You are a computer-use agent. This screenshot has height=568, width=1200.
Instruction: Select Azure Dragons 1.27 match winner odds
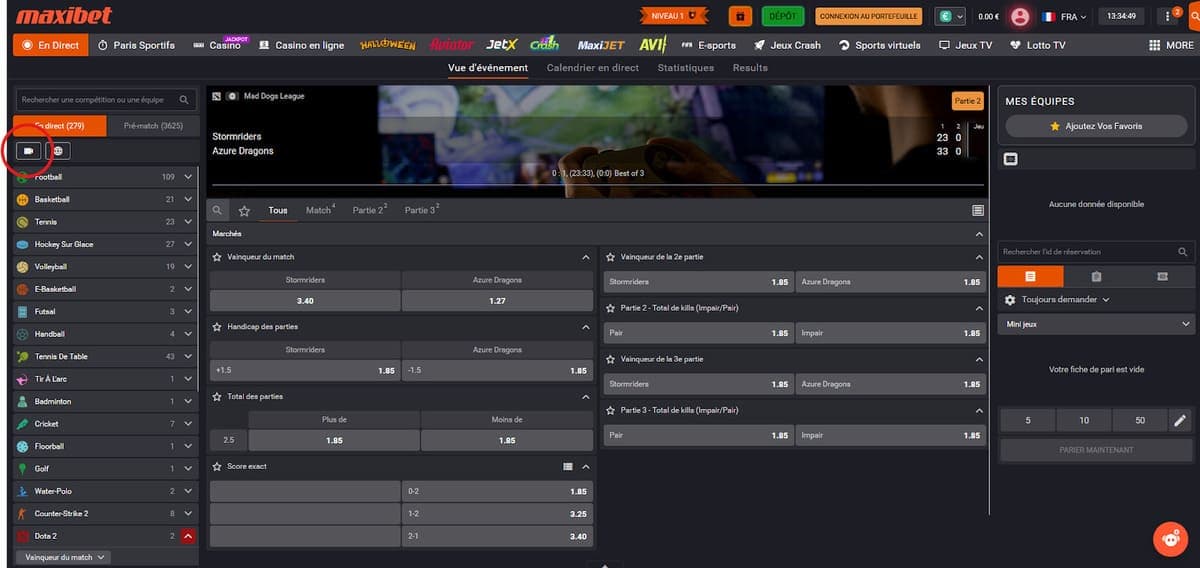point(497,300)
